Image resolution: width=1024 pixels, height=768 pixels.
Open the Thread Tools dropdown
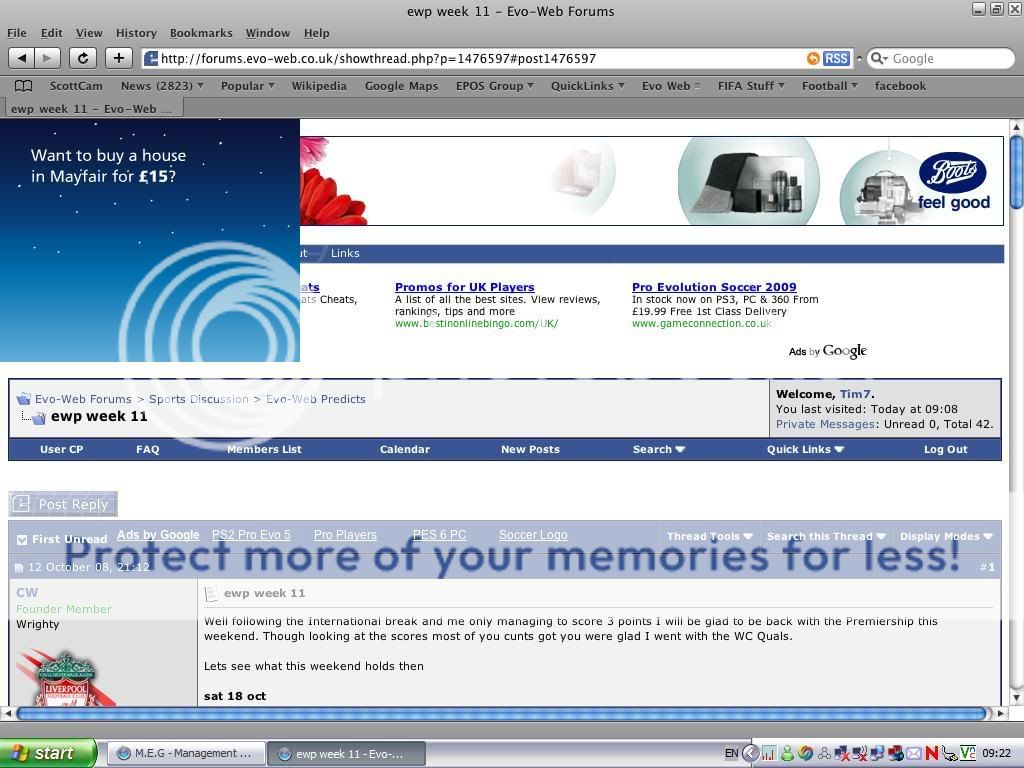pyautogui.click(x=709, y=536)
